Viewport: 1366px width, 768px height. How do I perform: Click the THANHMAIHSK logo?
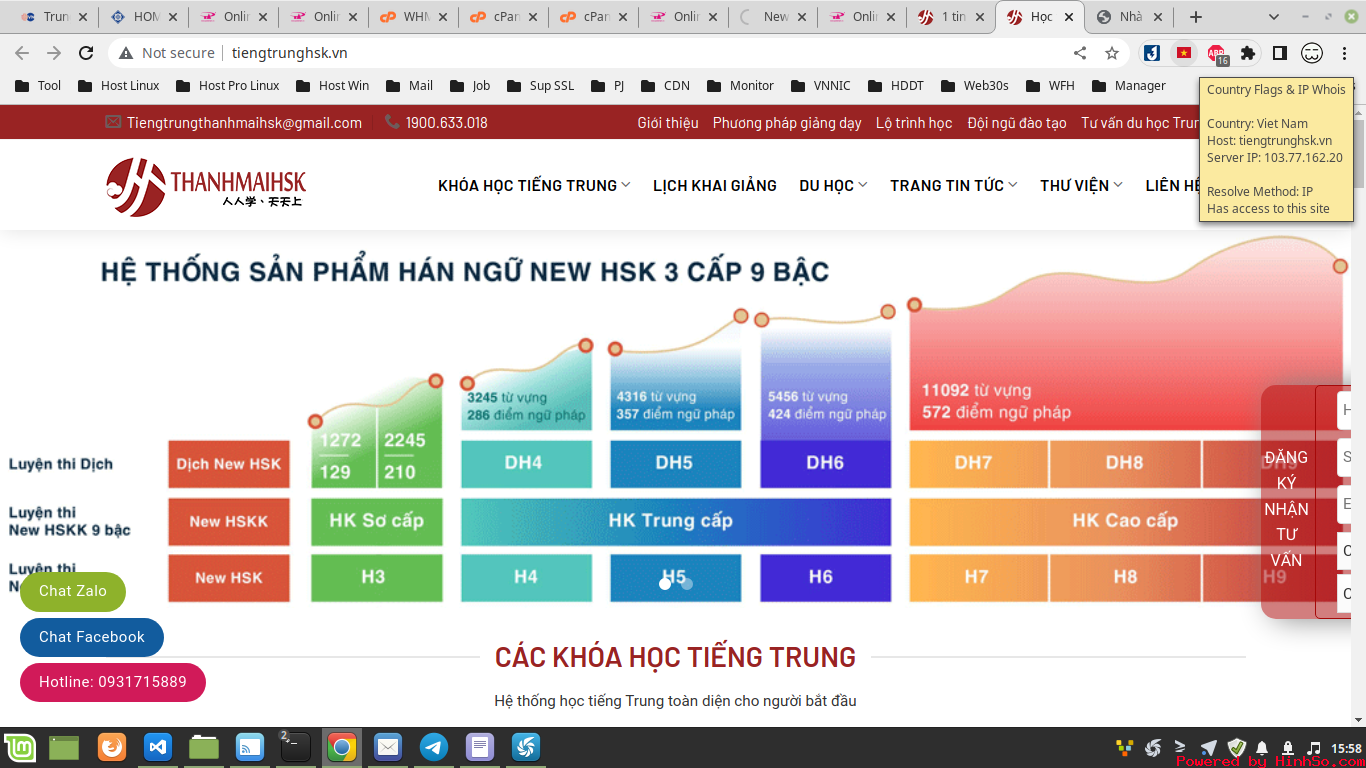[206, 186]
